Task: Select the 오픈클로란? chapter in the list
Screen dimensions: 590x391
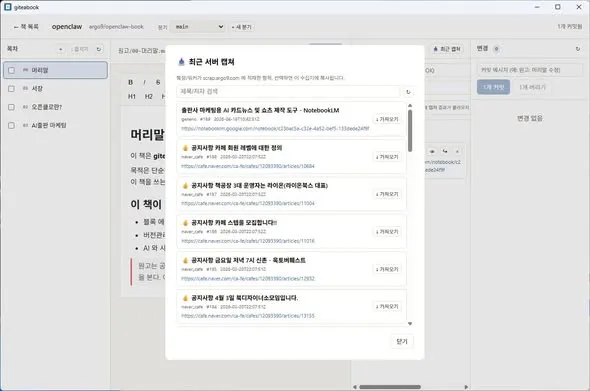Action: [x=56, y=107]
